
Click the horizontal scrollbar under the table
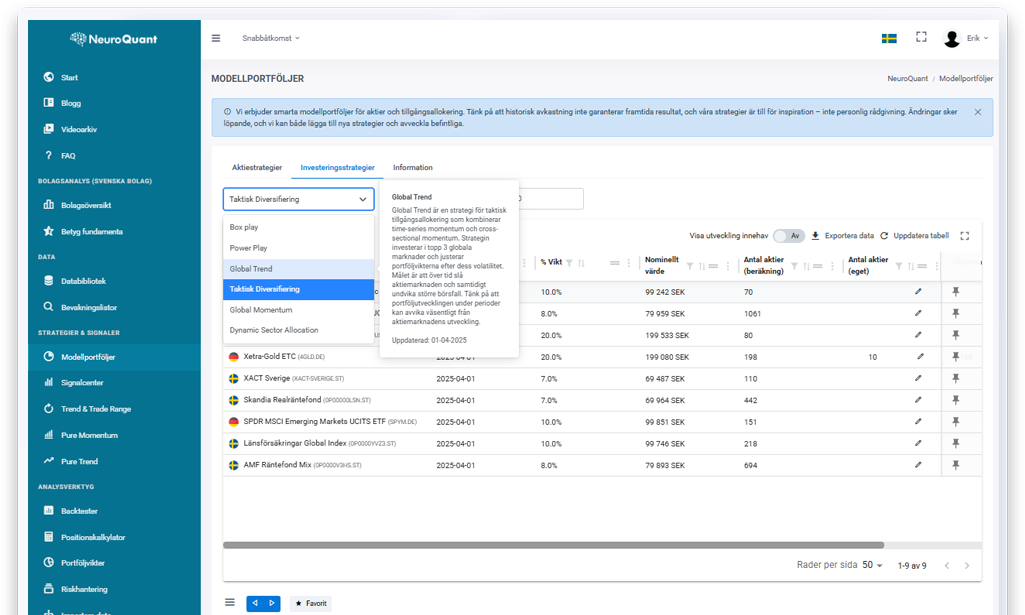point(540,545)
